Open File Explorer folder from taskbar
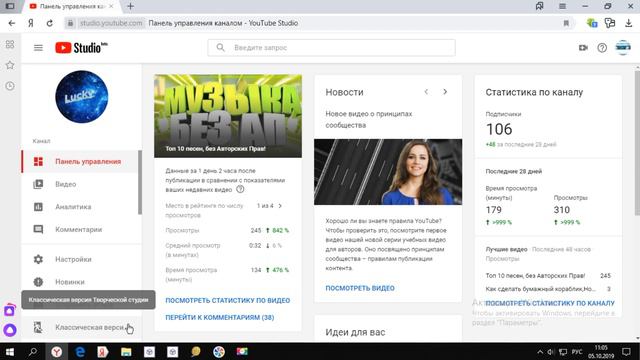Viewport: 640px width, 360px height. pyautogui.click(x=126, y=351)
